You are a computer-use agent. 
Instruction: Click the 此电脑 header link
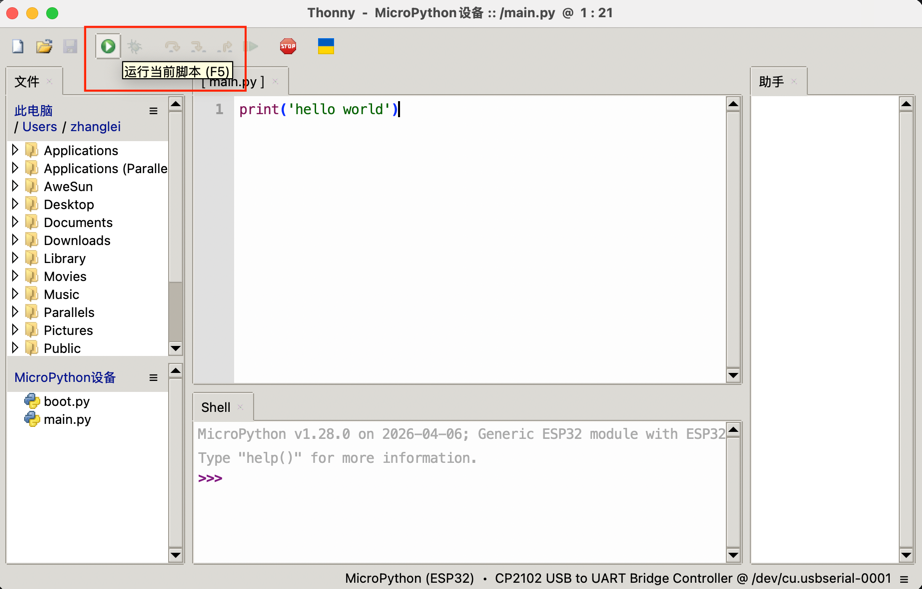pos(34,111)
